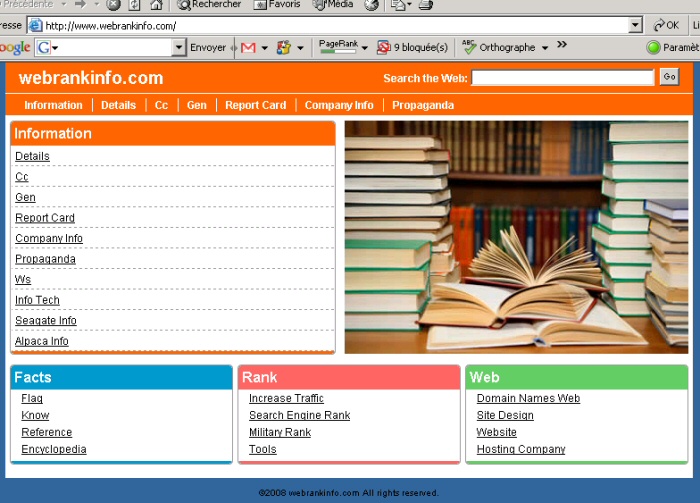This screenshot has height=503, width=700.
Task: Click the Google G icon in search box
Action: pyautogui.click(x=44, y=47)
